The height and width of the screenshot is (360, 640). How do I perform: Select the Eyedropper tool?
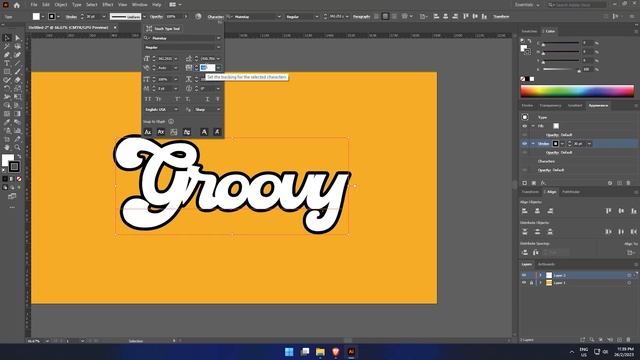[x=7, y=122]
